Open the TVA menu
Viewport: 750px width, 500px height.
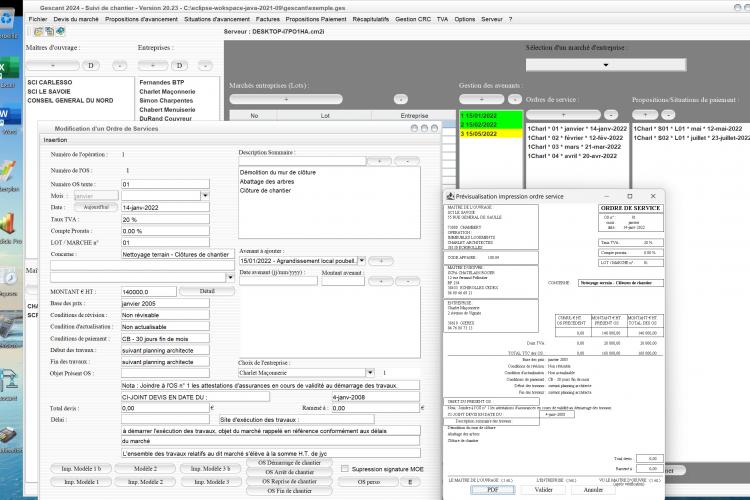[x=442, y=19]
